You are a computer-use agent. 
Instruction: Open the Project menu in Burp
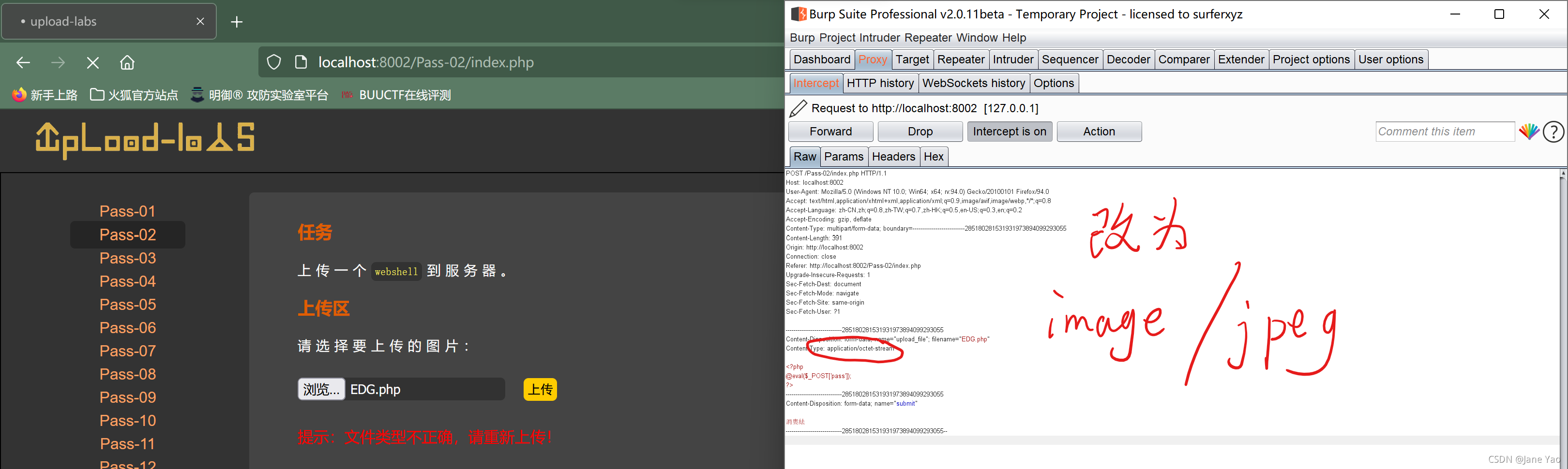click(837, 38)
